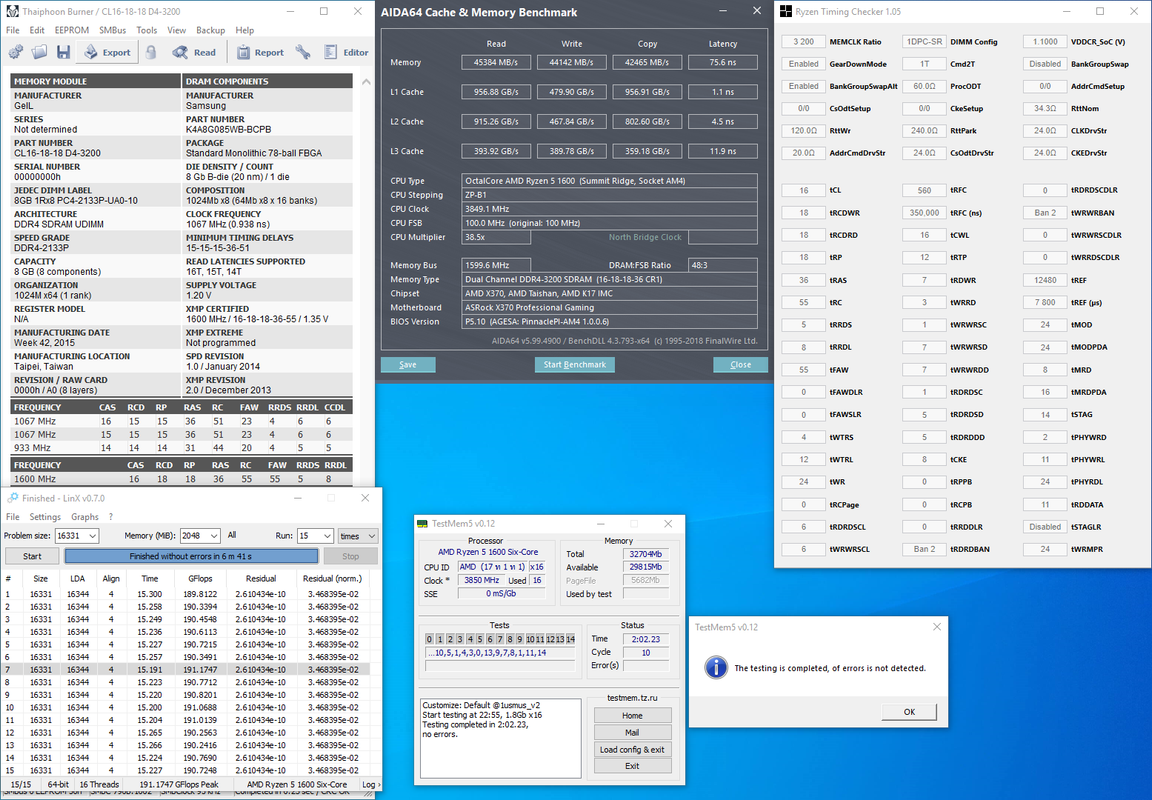Click the Ryzen Timing Checker title bar icon

tap(786, 12)
